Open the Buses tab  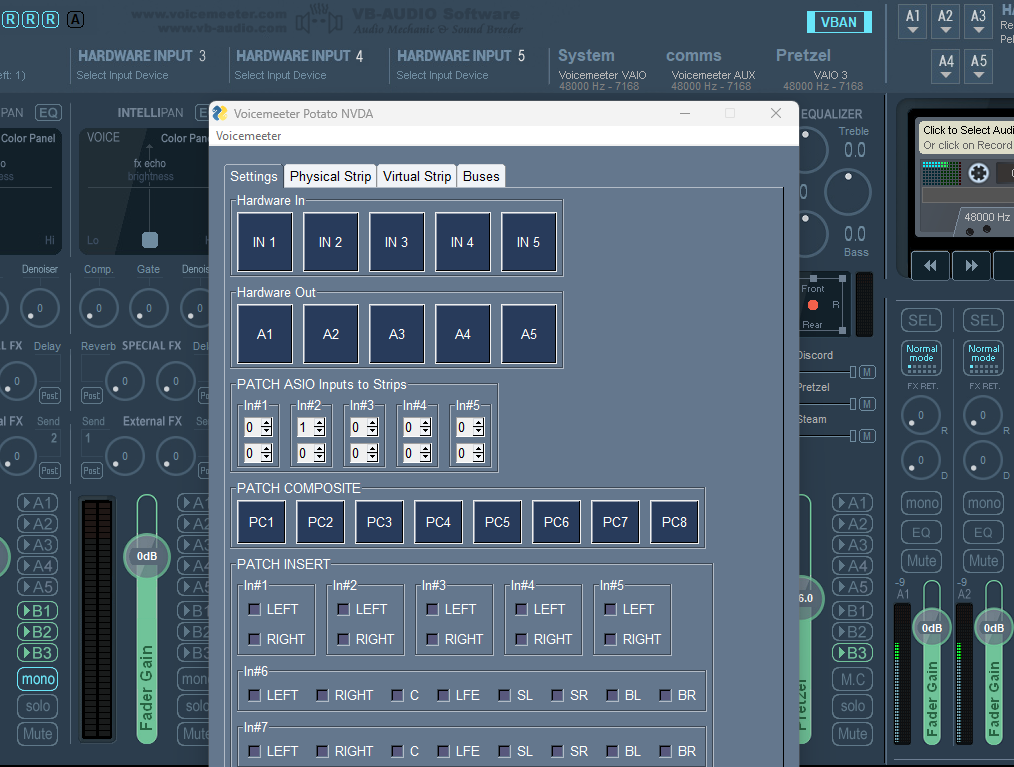pyautogui.click(x=481, y=176)
